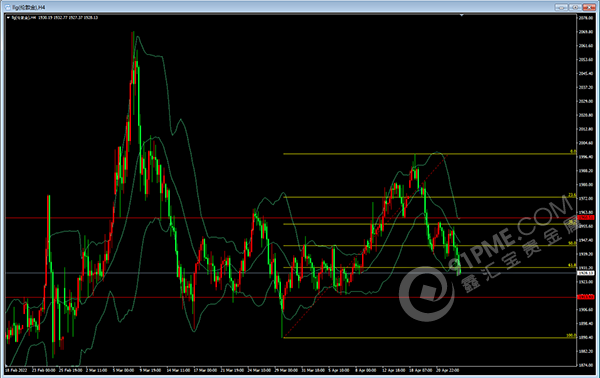
Task: Click the 2069.80 label on price scale
Action: click(x=586, y=32)
